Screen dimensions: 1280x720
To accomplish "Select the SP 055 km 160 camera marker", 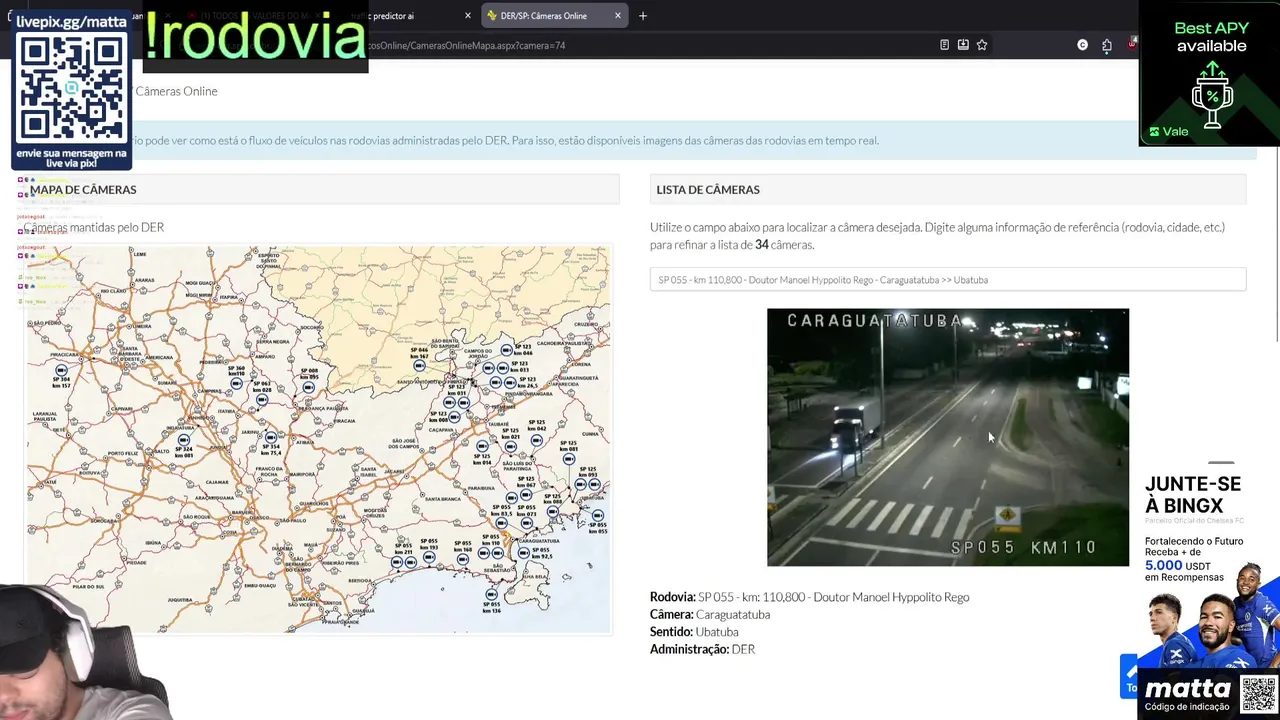I will click(x=463, y=559).
